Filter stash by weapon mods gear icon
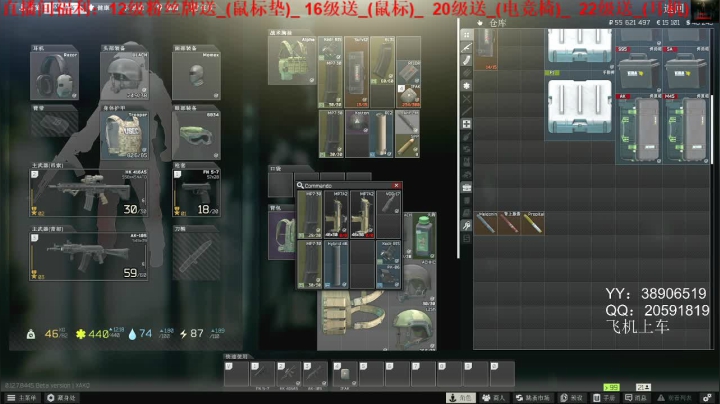 pos(467,86)
